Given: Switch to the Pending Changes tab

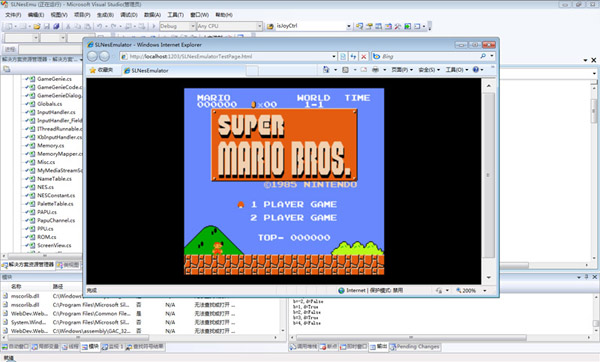Looking at the screenshot, I should 414,347.
